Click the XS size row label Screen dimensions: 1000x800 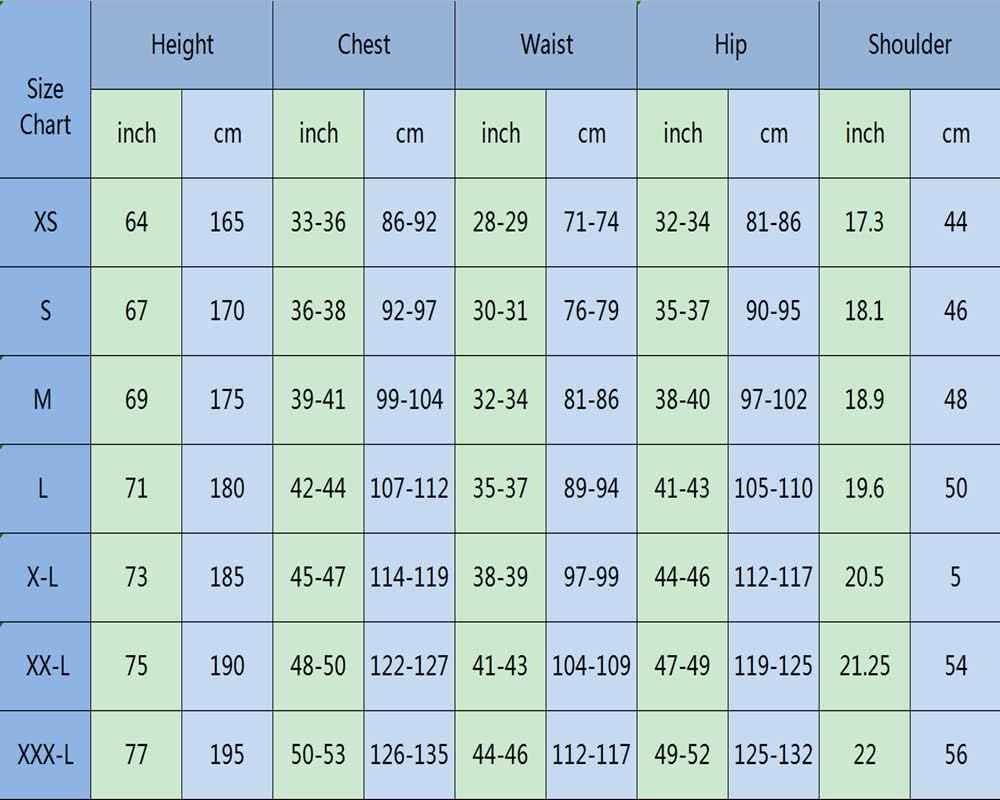click(45, 222)
